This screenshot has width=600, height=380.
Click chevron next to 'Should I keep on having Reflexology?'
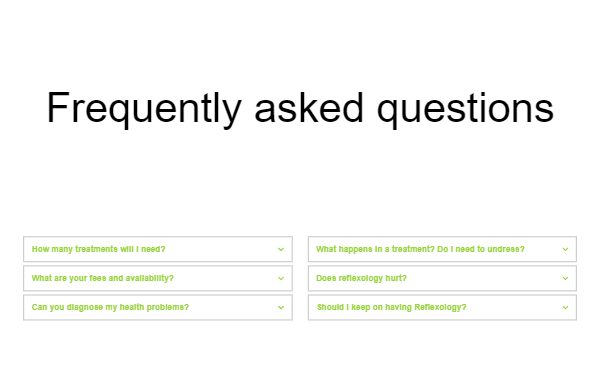[565, 307]
